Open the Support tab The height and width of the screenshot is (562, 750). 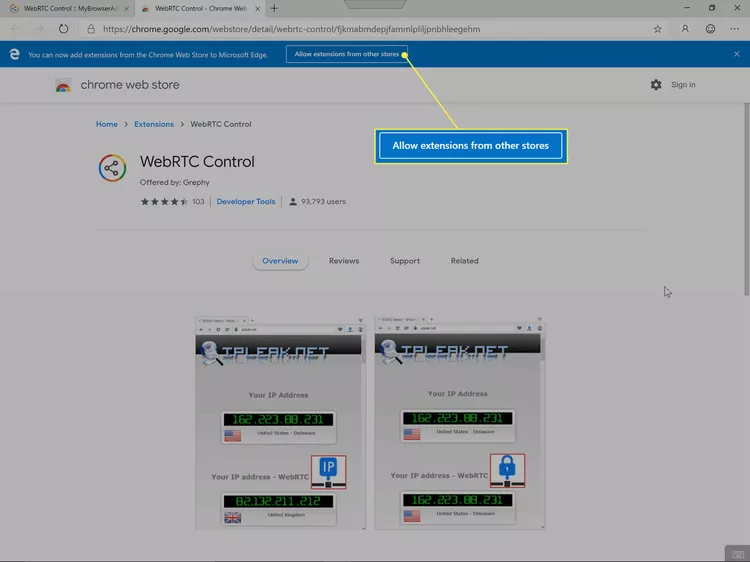point(405,261)
